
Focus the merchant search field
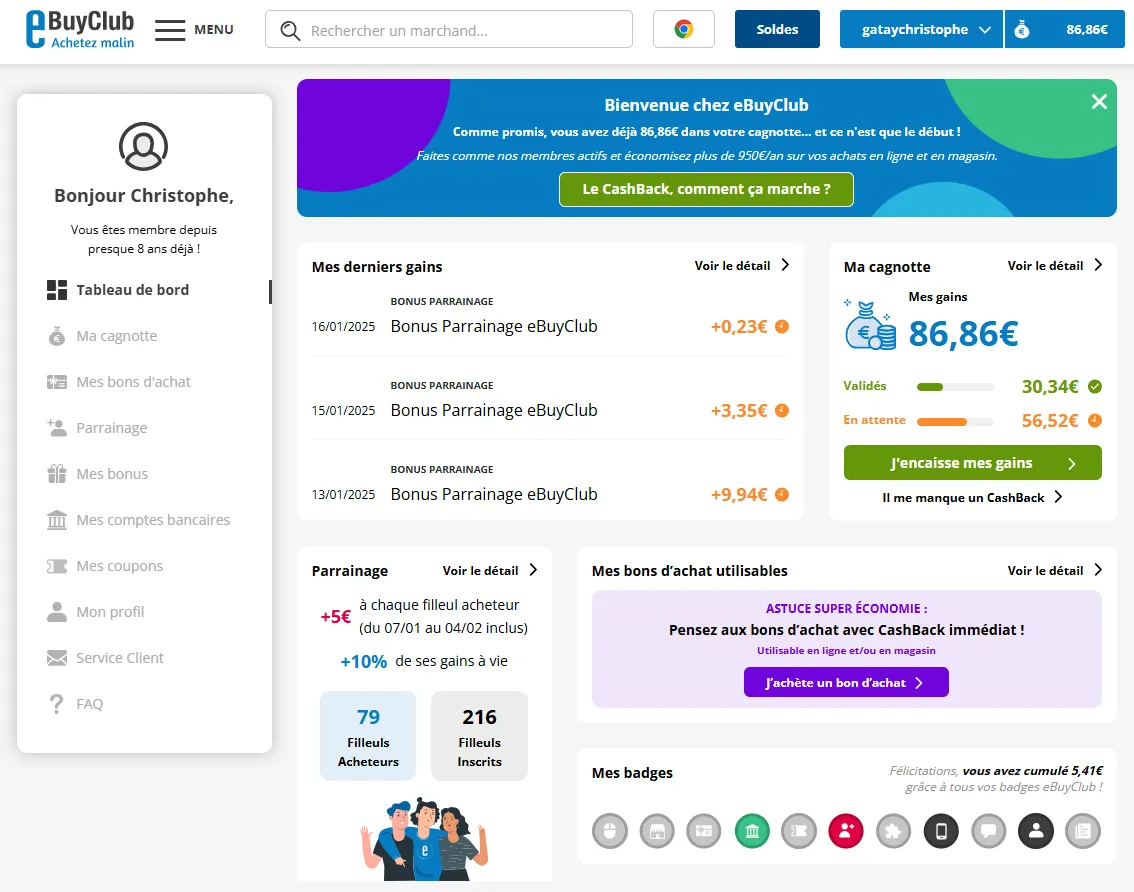click(448, 30)
